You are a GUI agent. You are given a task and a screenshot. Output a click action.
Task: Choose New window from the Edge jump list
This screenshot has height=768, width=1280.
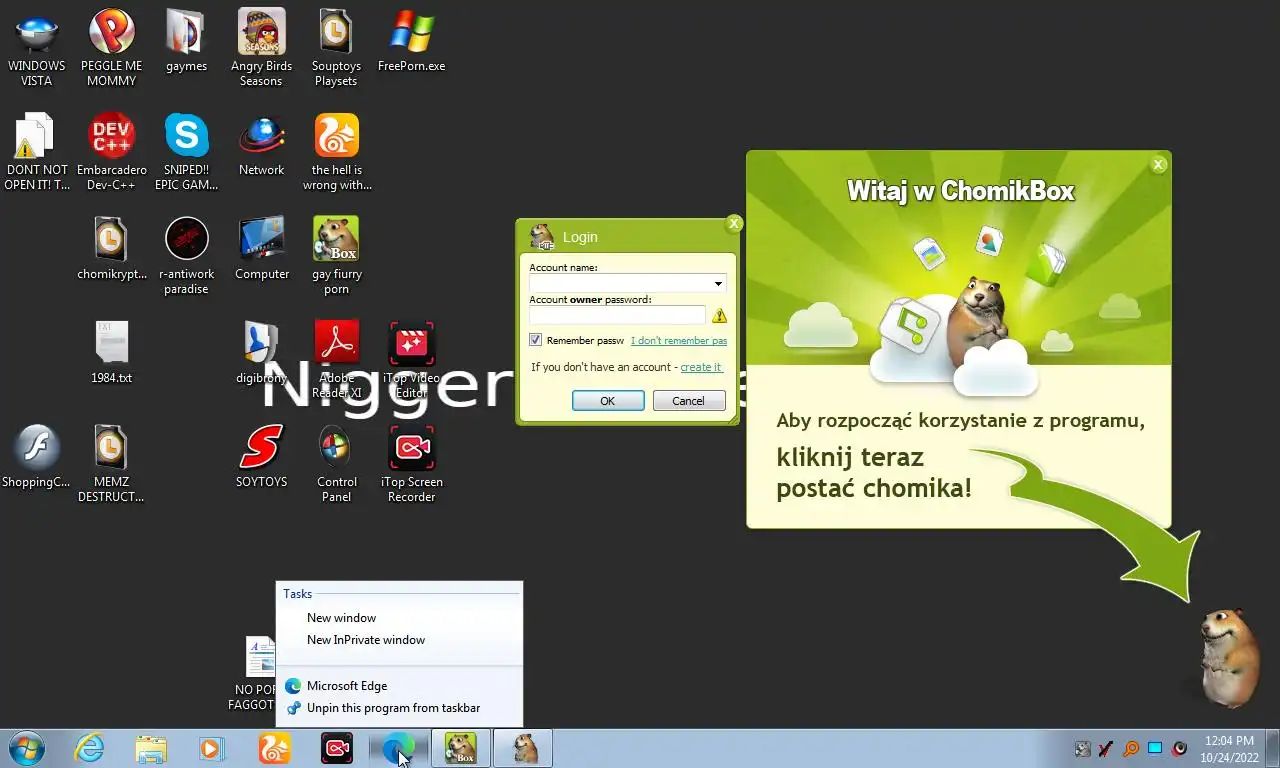(399, 618)
